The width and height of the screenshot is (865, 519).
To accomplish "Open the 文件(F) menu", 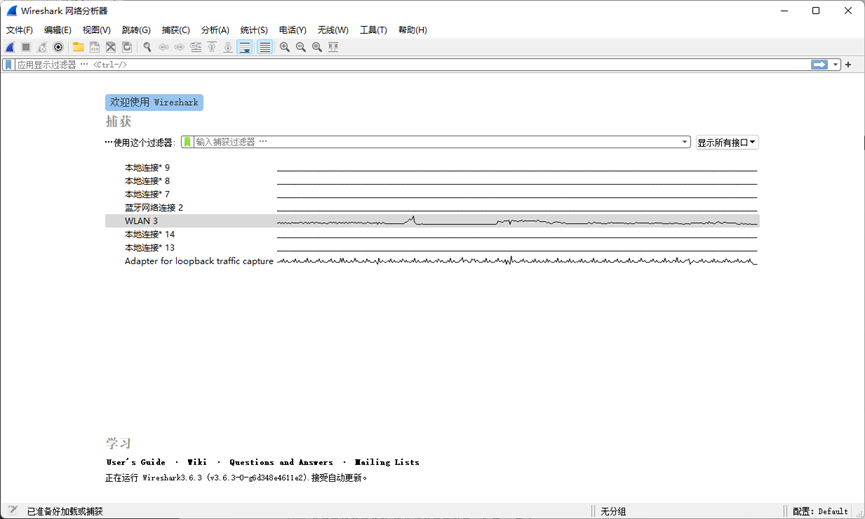I will (19, 30).
